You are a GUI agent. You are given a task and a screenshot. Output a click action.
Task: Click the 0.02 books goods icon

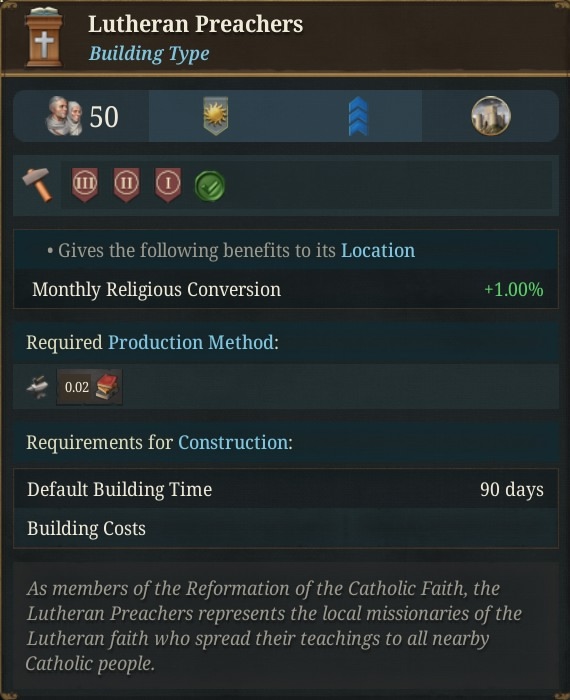coord(89,387)
